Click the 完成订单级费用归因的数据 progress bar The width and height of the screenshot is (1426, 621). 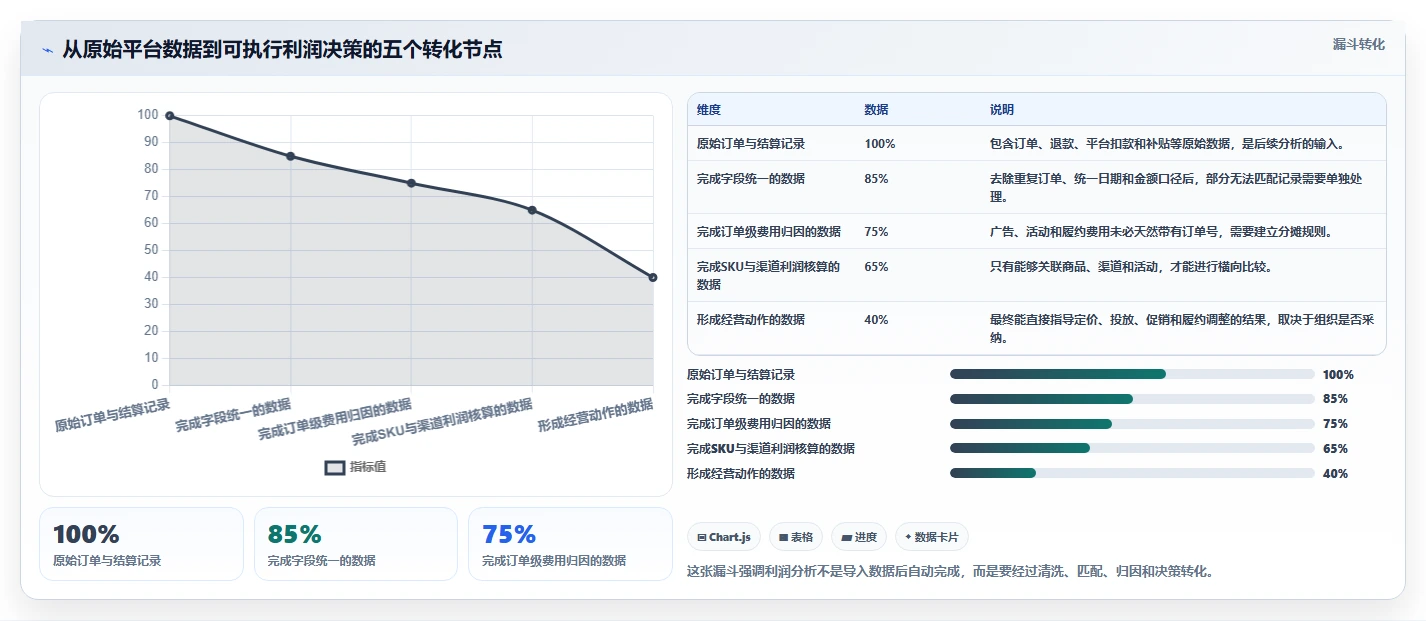[1132, 424]
